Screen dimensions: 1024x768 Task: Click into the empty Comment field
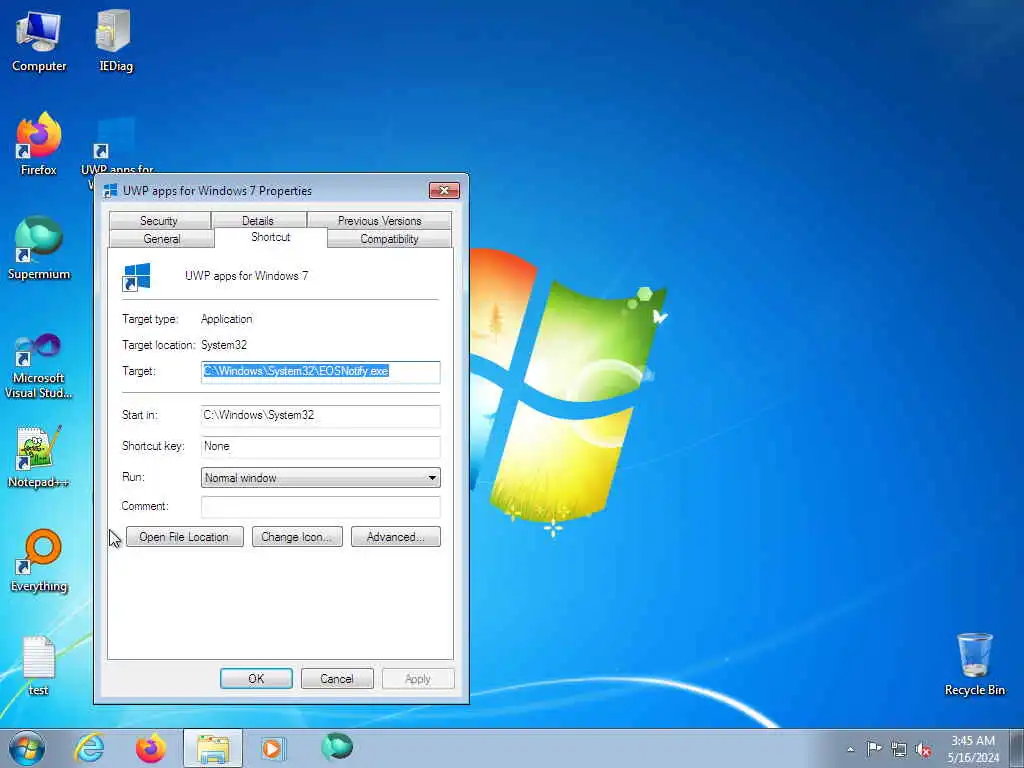click(x=321, y=507)
